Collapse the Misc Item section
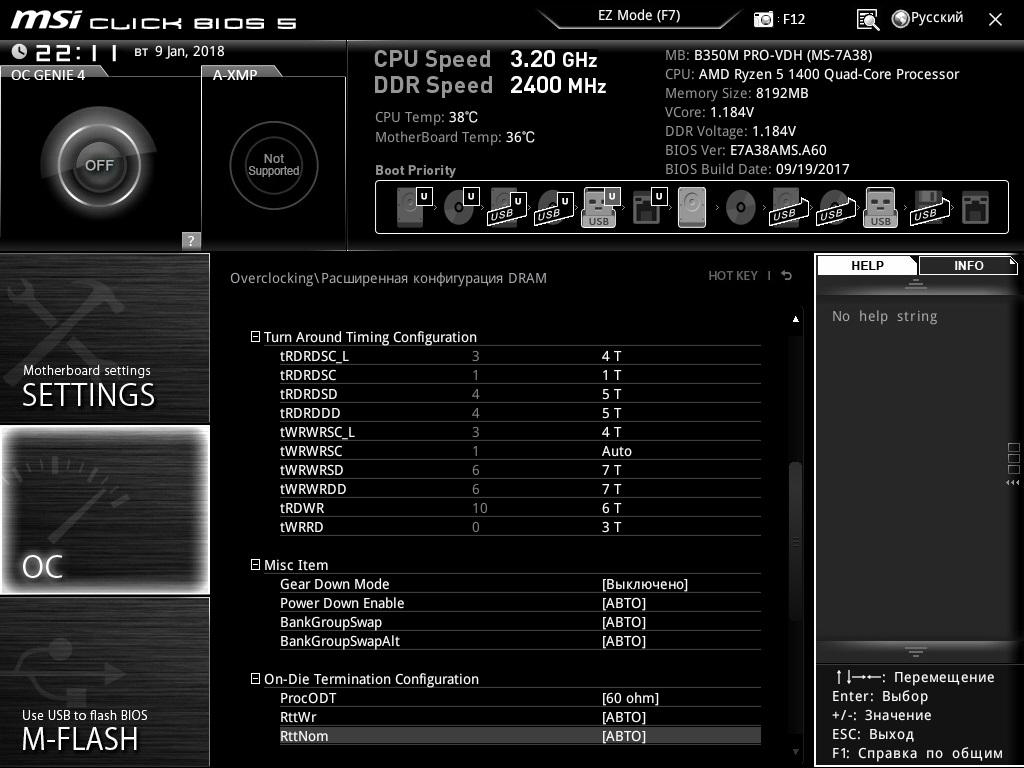Viewport: 1024px width, 768px height. pos(255,564)
